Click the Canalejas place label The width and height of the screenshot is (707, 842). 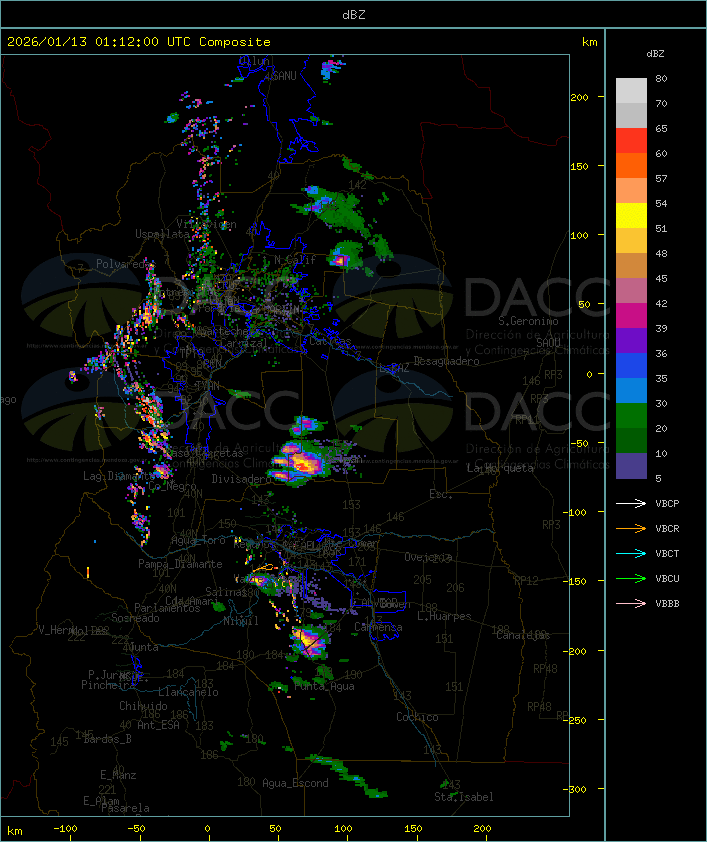[x=523, y=635]
